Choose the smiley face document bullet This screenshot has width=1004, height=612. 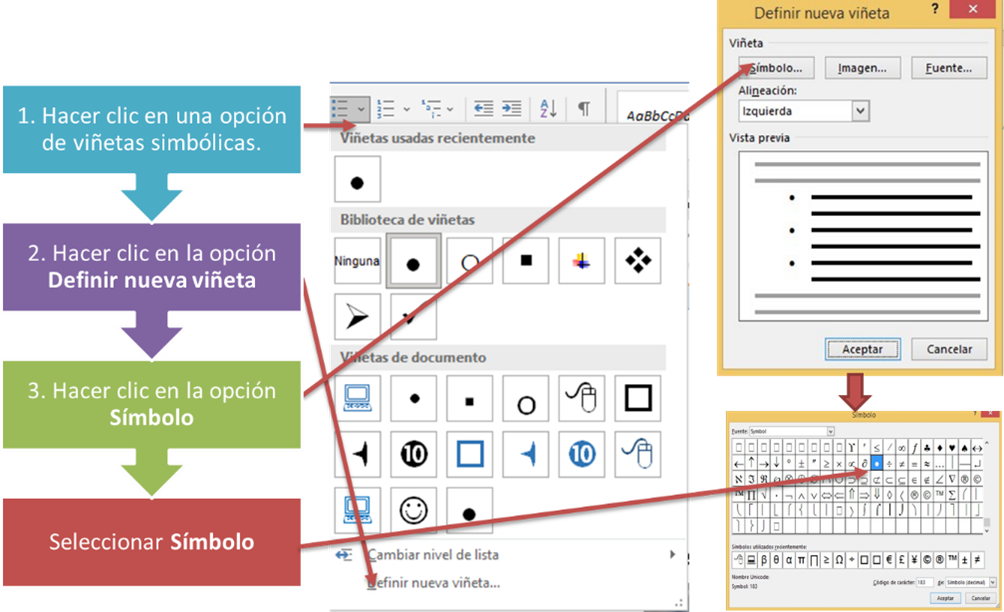pyautogui.click(x=414, y=510)
